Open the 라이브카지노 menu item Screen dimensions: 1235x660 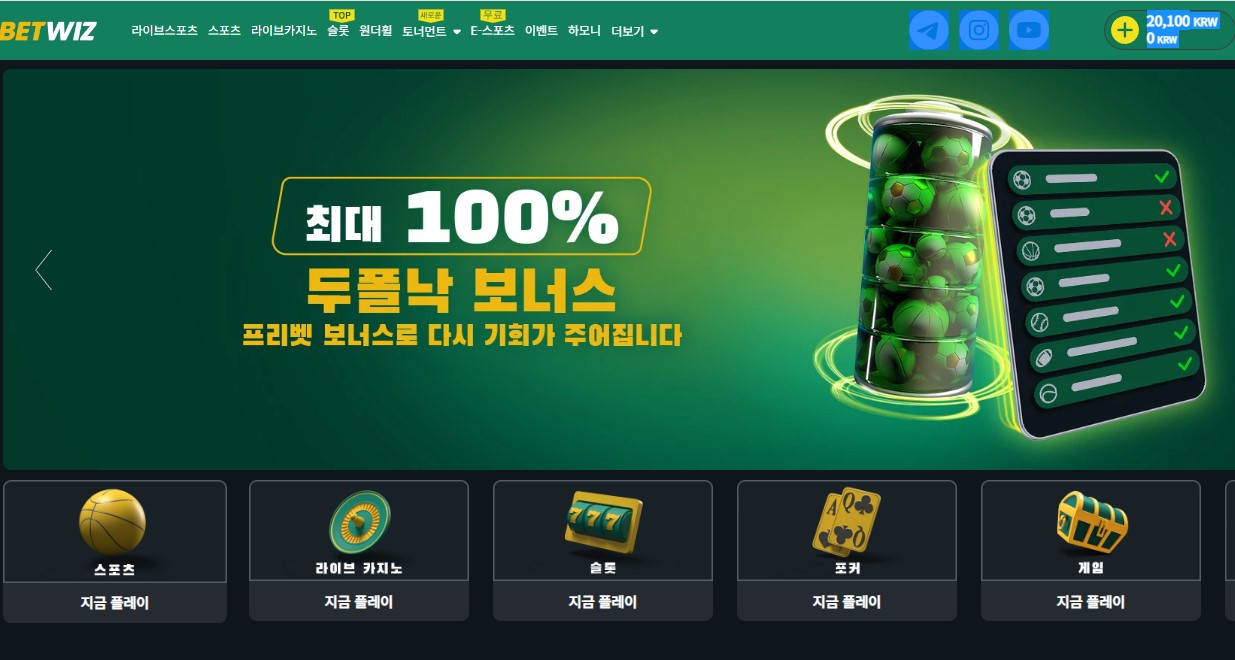point(284,31)
